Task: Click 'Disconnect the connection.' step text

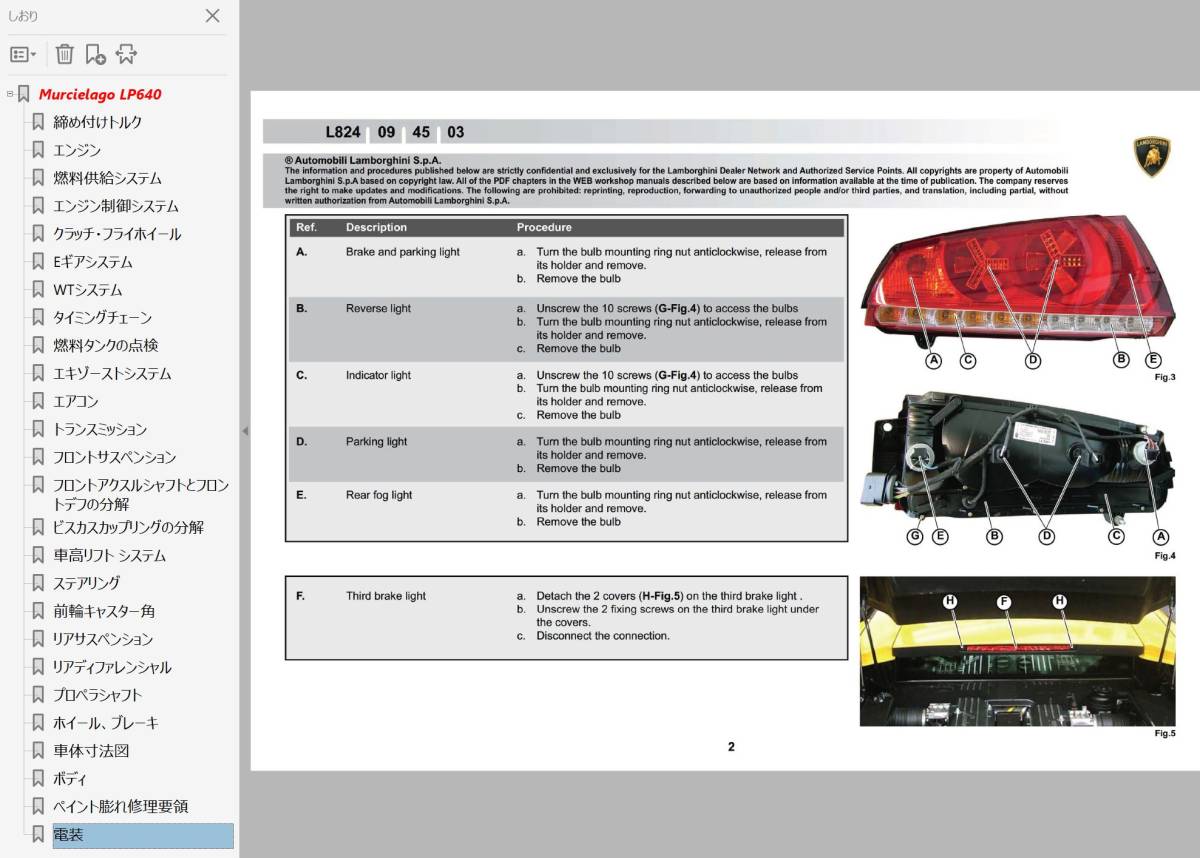Action: click(603, 636)
